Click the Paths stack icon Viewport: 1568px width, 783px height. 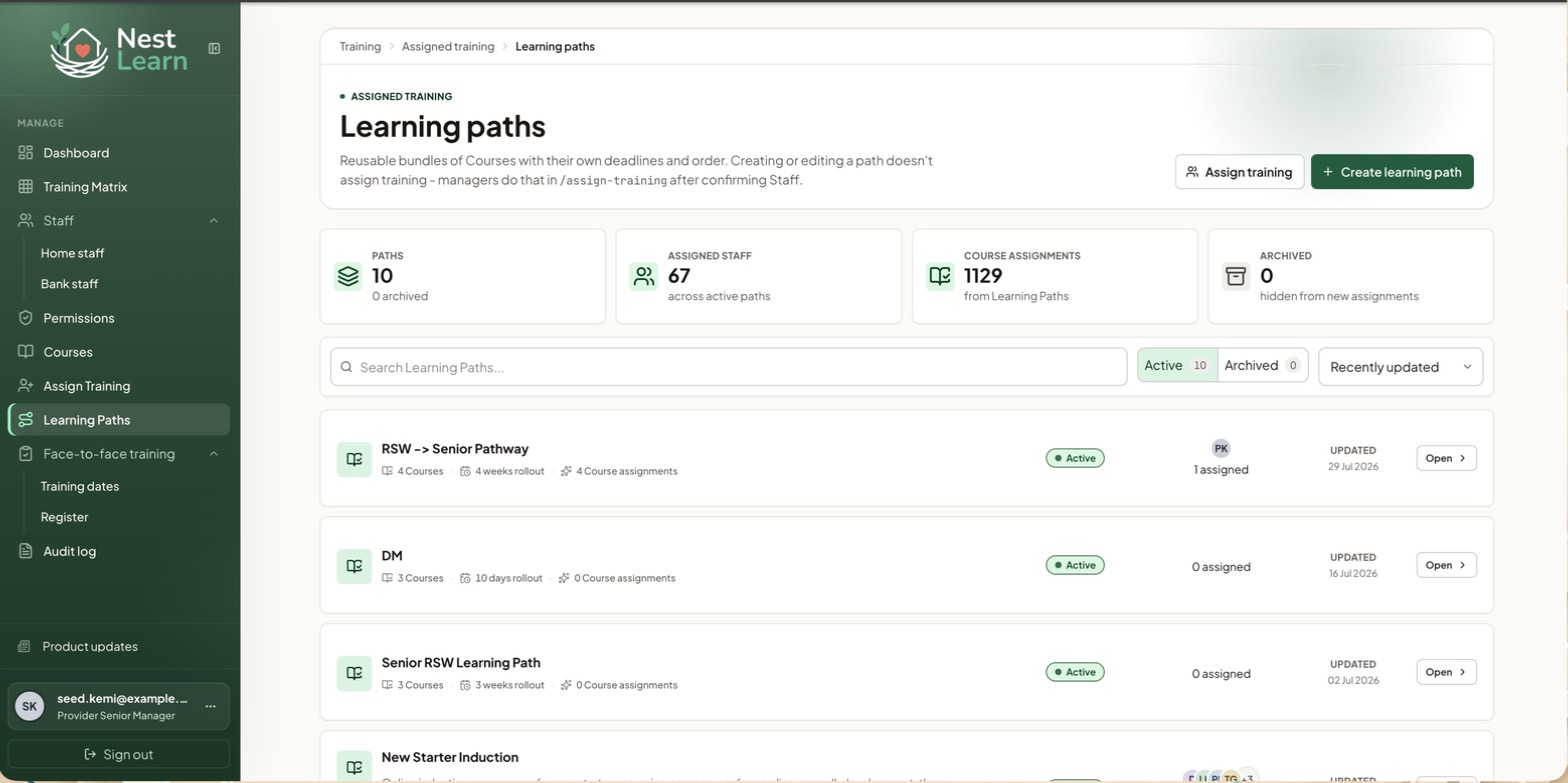(x=348, y=276)
